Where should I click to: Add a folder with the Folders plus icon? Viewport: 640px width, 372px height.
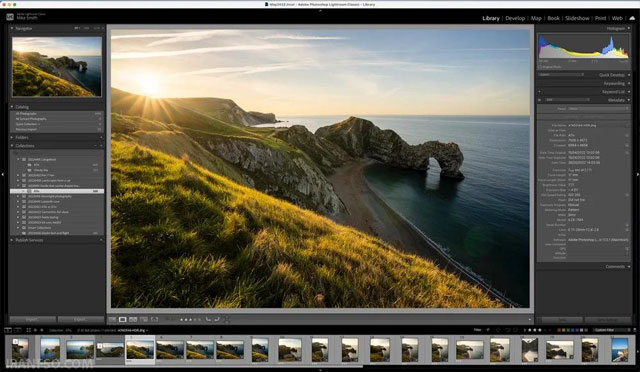101,137
